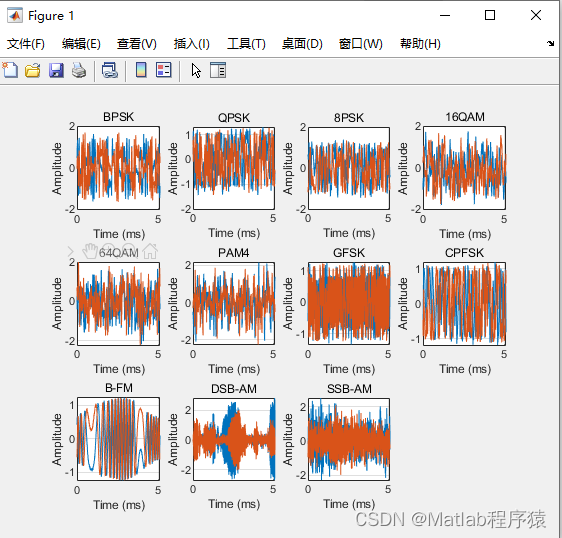Click the New Figure toolbar icon
The image size is (562, 538).
point(10,70)
